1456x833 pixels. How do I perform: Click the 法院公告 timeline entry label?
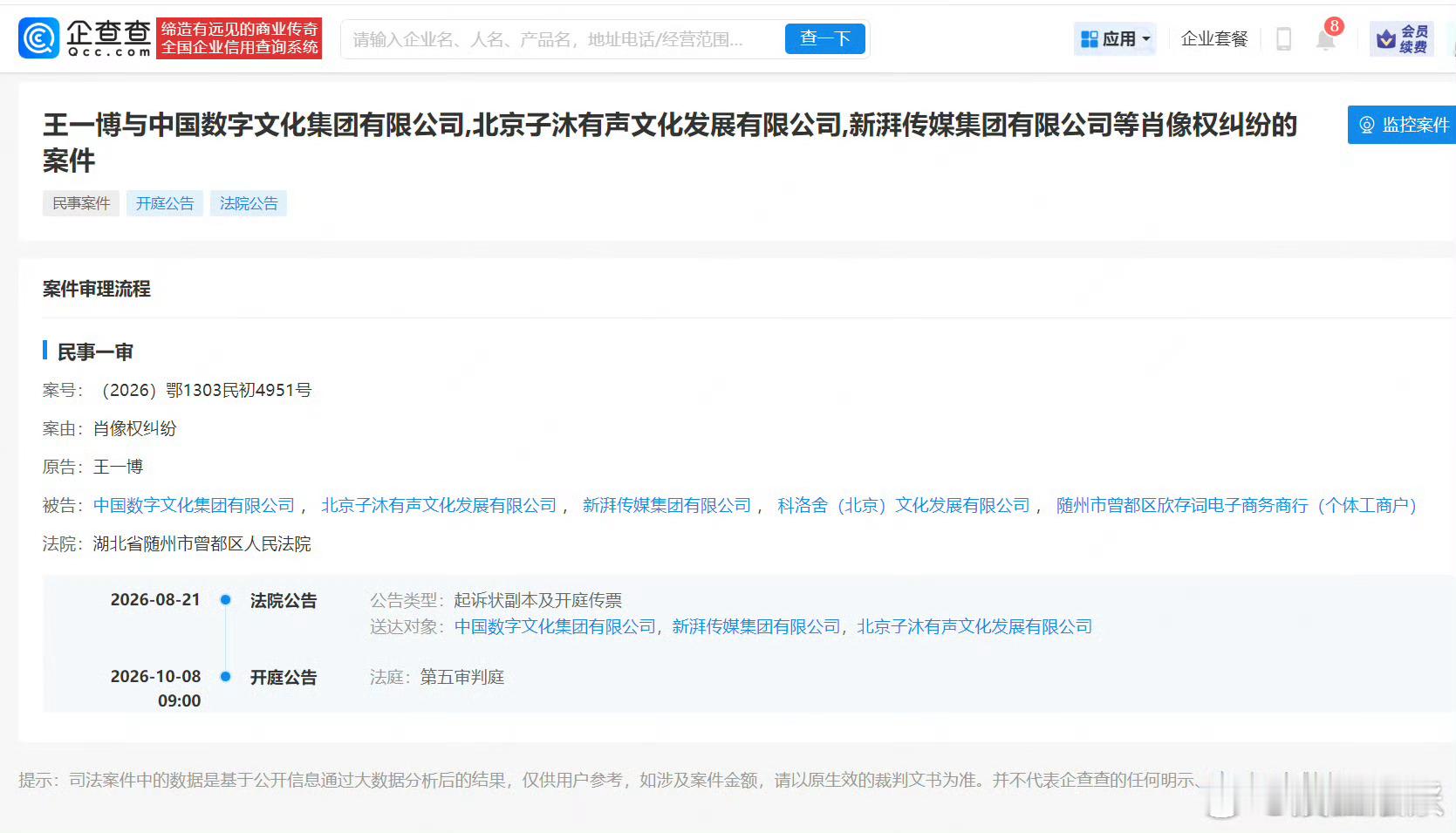click(x=284, y=600)
